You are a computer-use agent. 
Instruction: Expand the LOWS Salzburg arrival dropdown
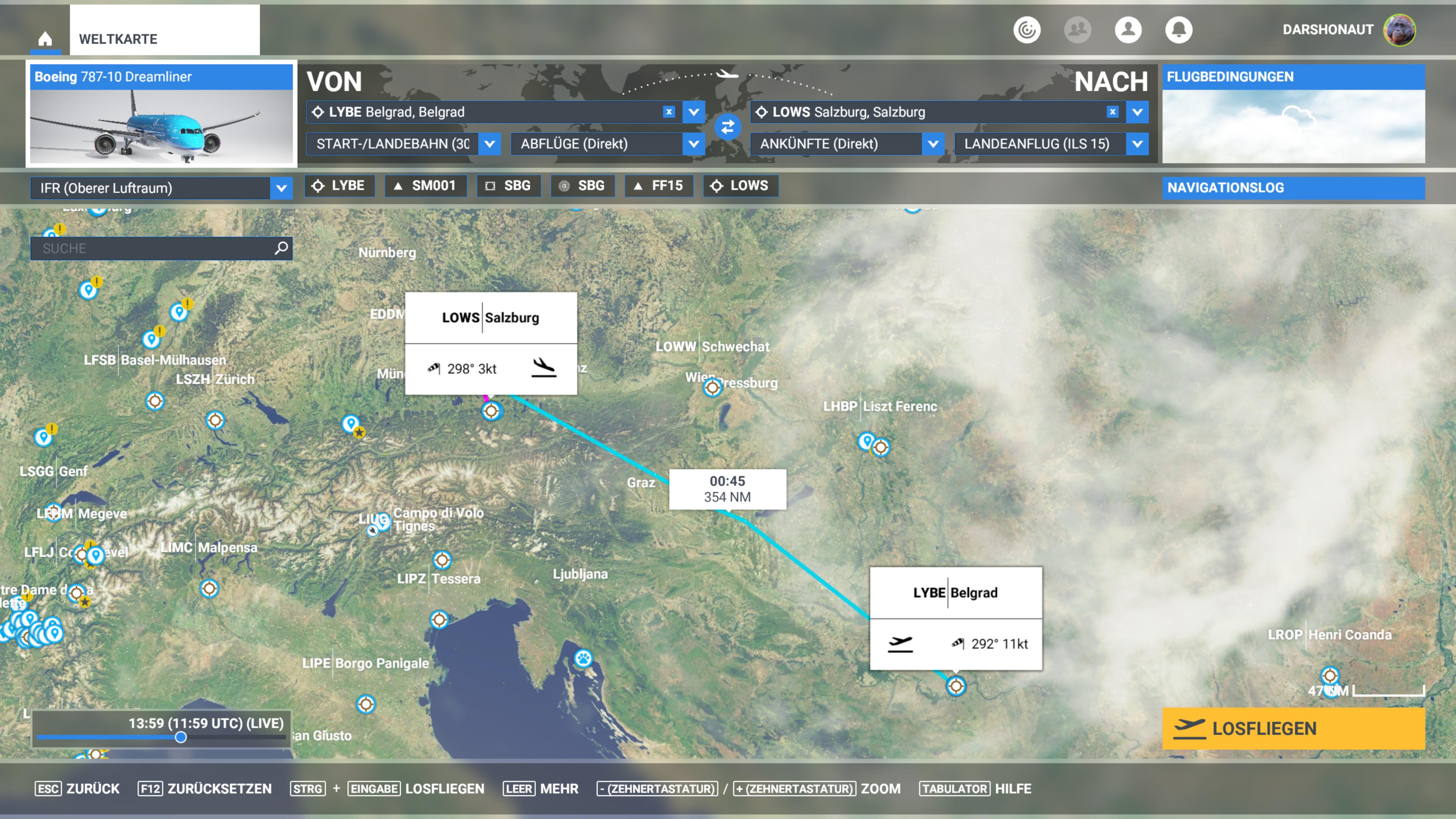pyautogui.click(x=1137, y=112)
